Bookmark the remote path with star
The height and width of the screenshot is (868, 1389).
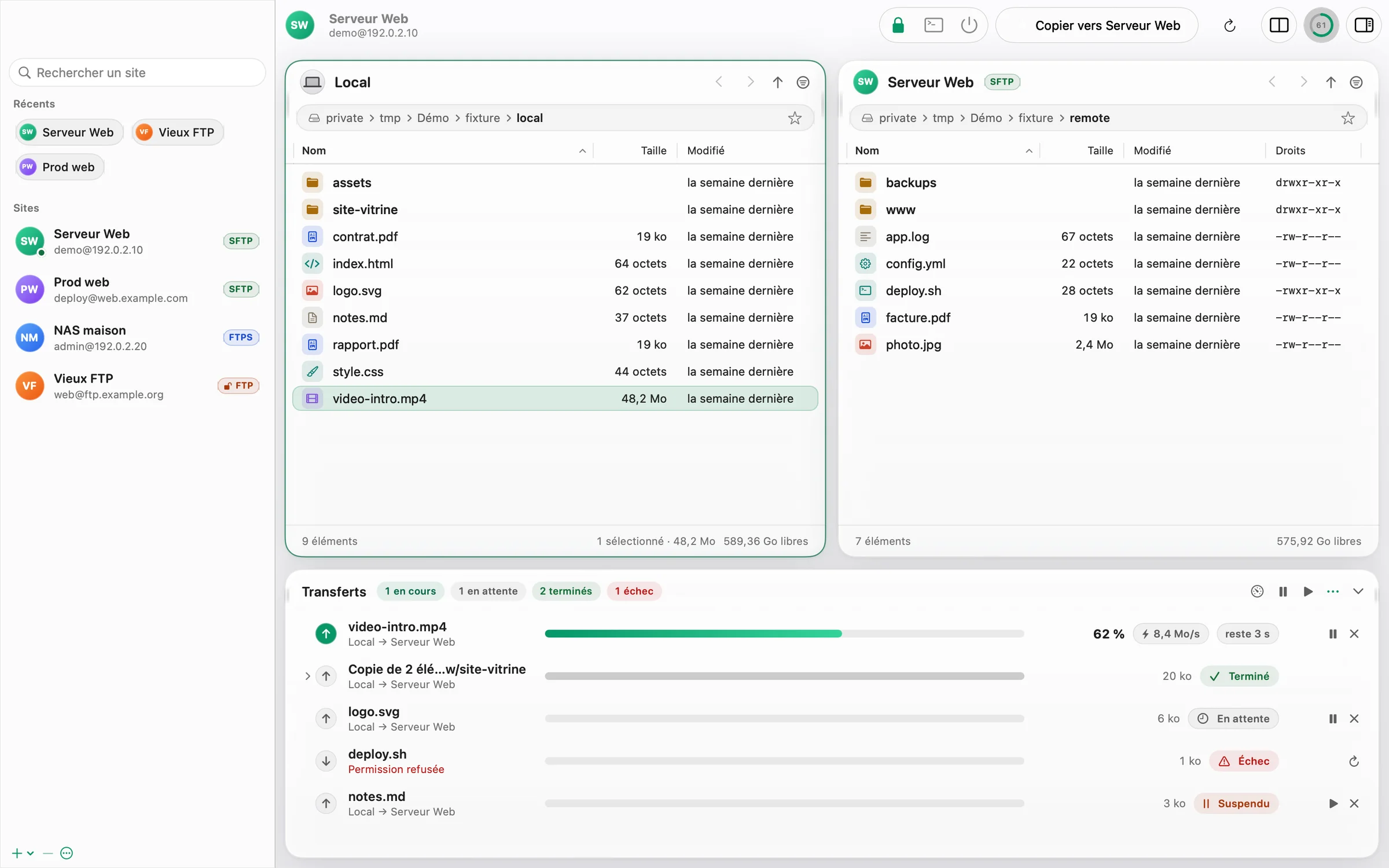coord(1348,118)
